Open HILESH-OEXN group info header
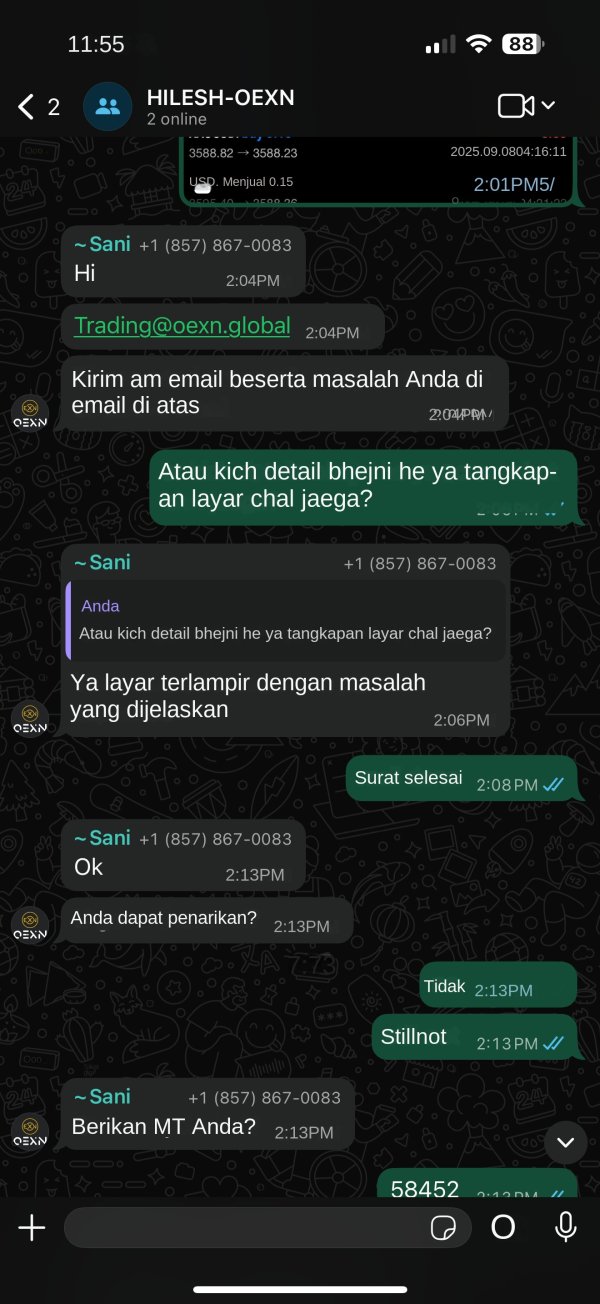The image size is (600, 1304). click(220, 107)
